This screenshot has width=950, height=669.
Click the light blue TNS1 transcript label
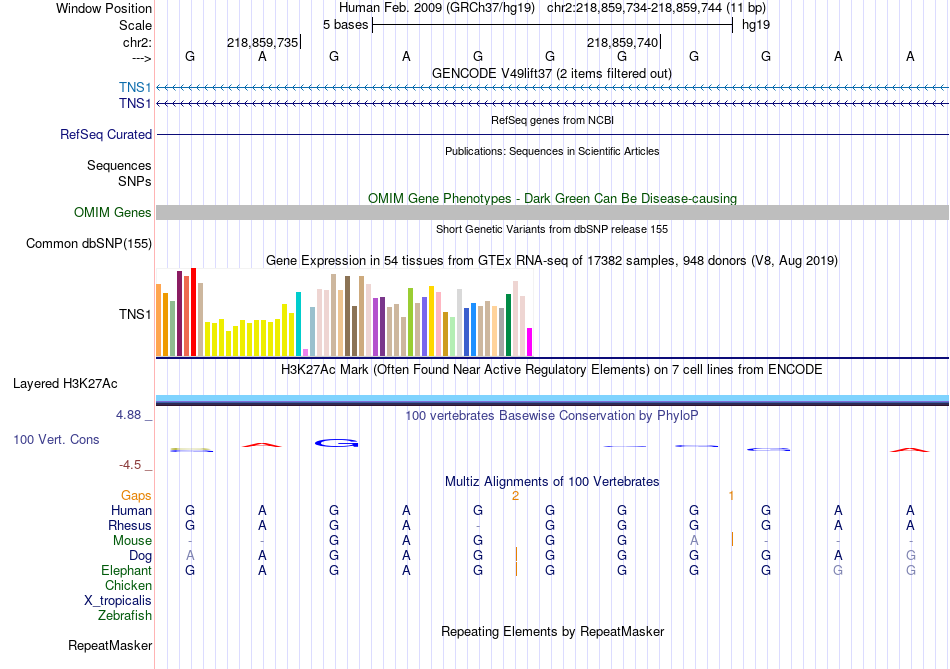pos(135,87)
